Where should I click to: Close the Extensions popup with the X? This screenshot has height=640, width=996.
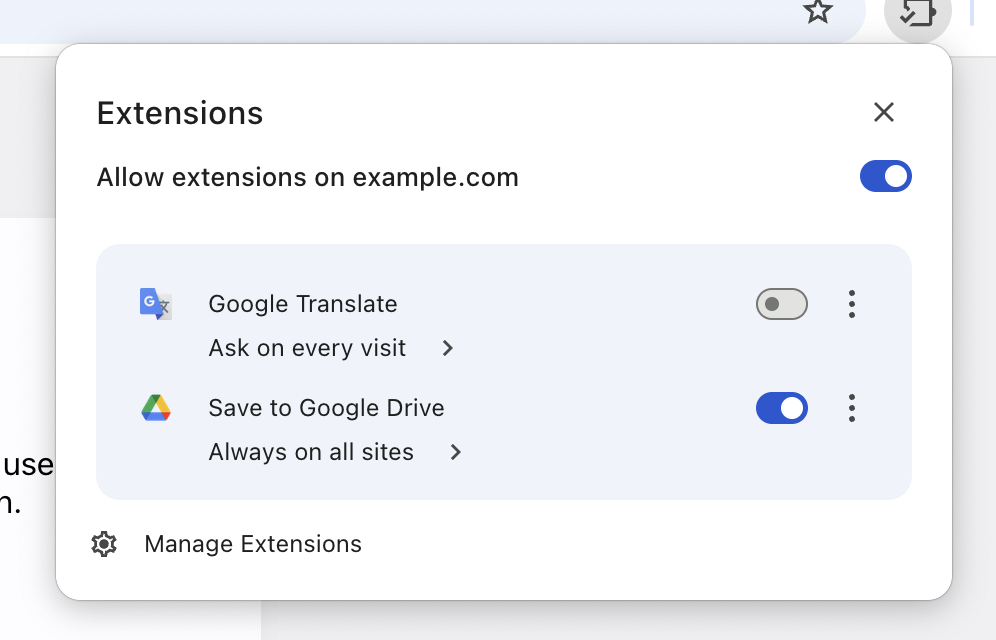(x=883, y=112)
